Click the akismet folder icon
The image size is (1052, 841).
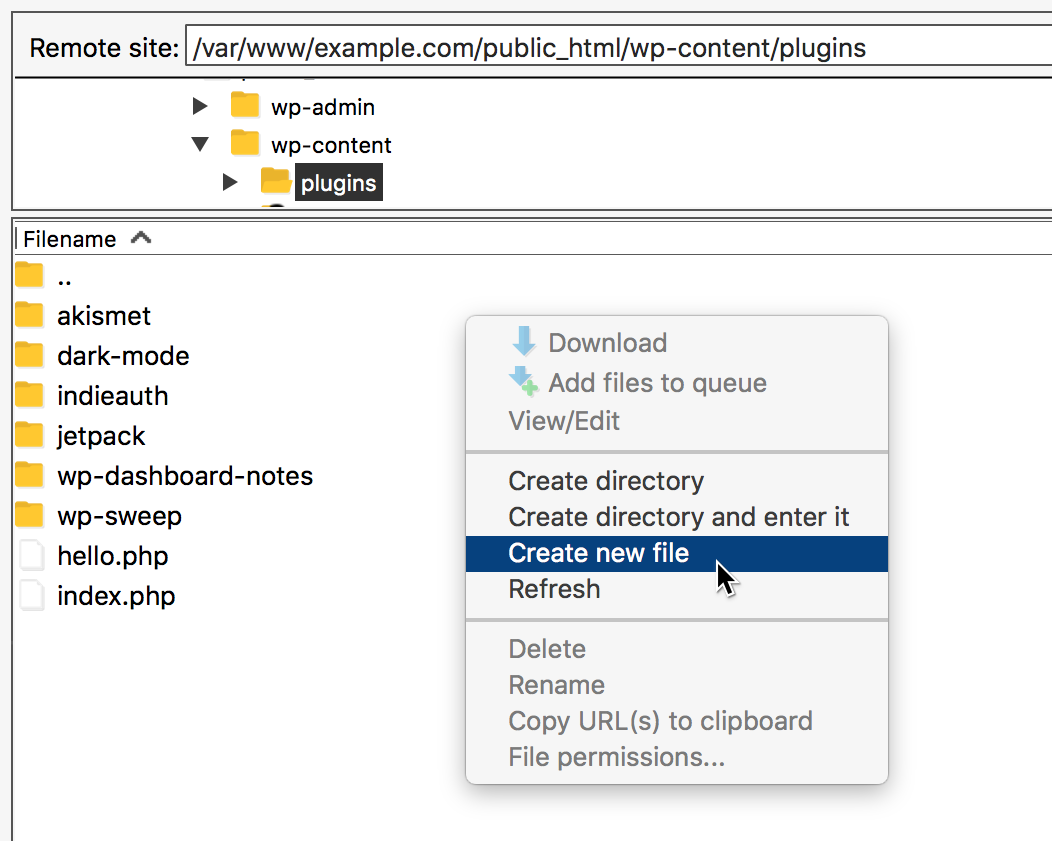pyautogui.click(x=29, y=315)
